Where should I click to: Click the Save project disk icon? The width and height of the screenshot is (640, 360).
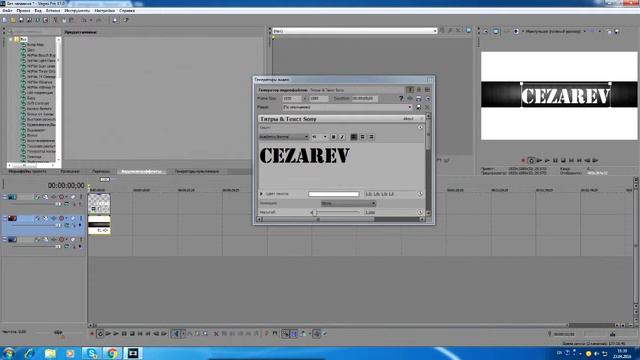[x=21, y=20]
